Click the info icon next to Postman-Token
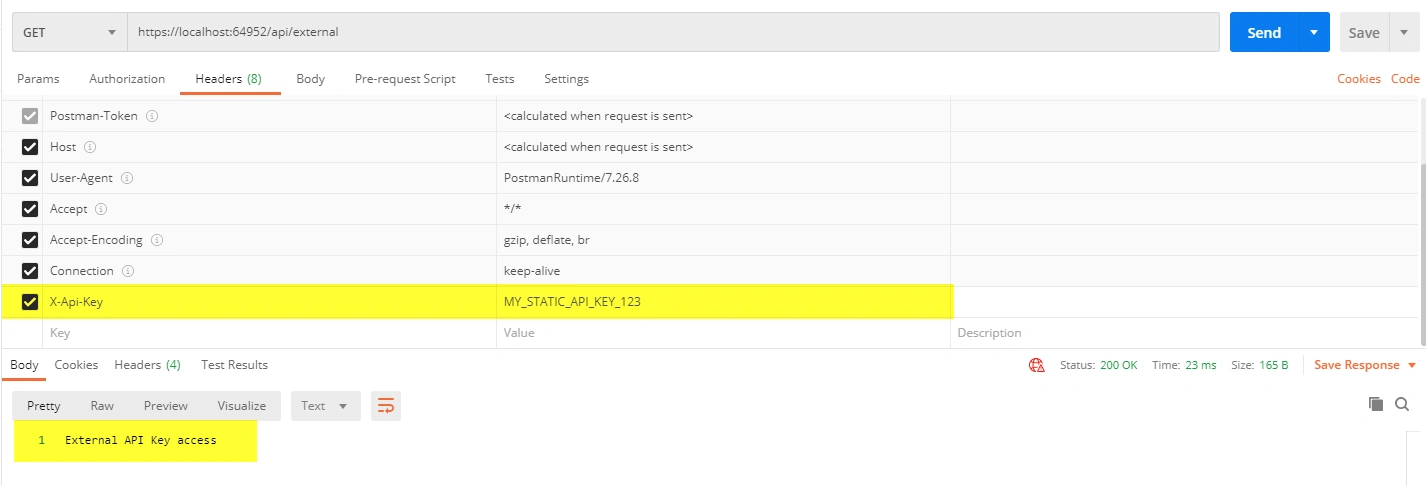The image size is (1426, 486). (153, 116)
